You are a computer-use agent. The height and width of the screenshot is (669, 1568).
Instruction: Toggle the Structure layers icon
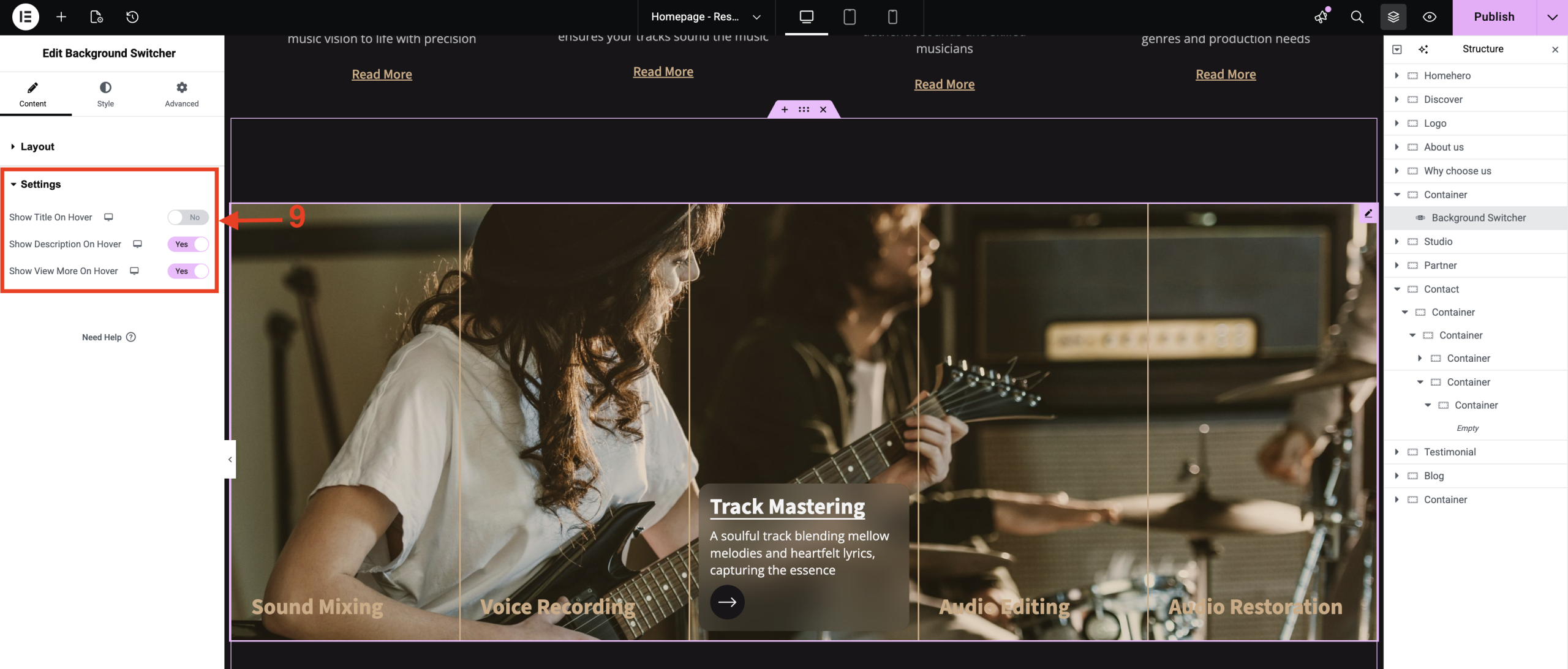1393,17
